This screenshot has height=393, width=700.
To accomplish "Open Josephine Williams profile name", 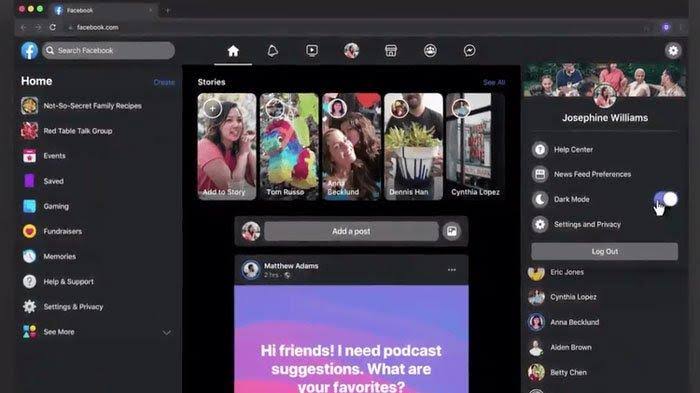I will [604, 118].
